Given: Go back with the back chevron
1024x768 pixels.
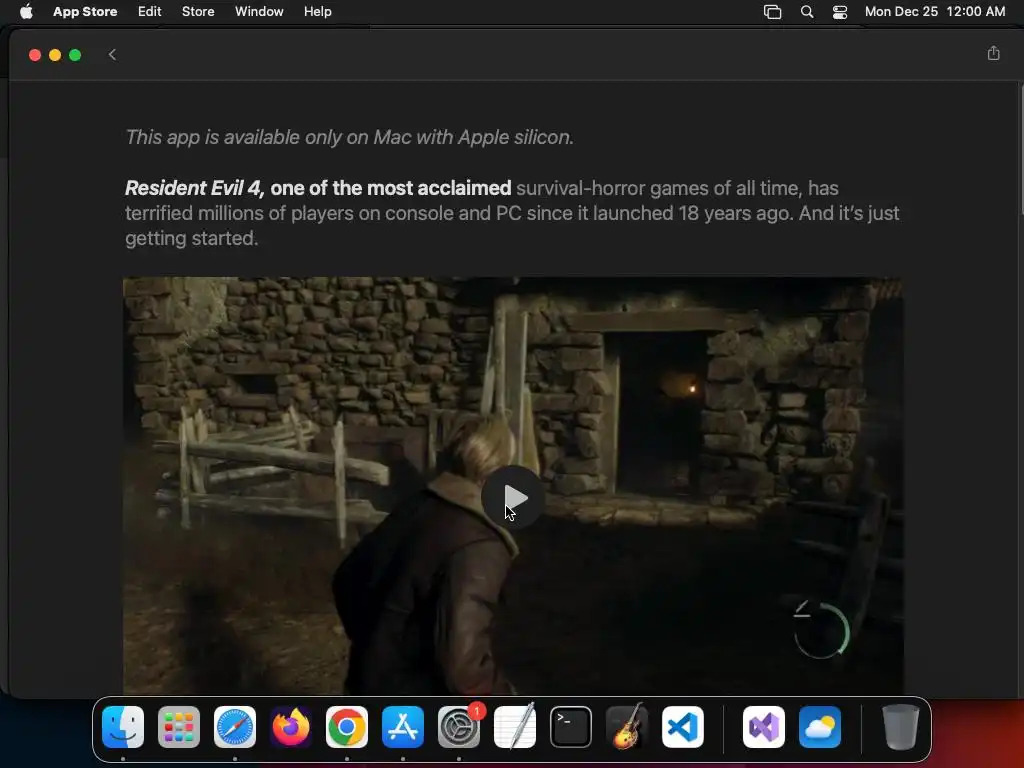Looking at the screenshot, I should point(112,55).
